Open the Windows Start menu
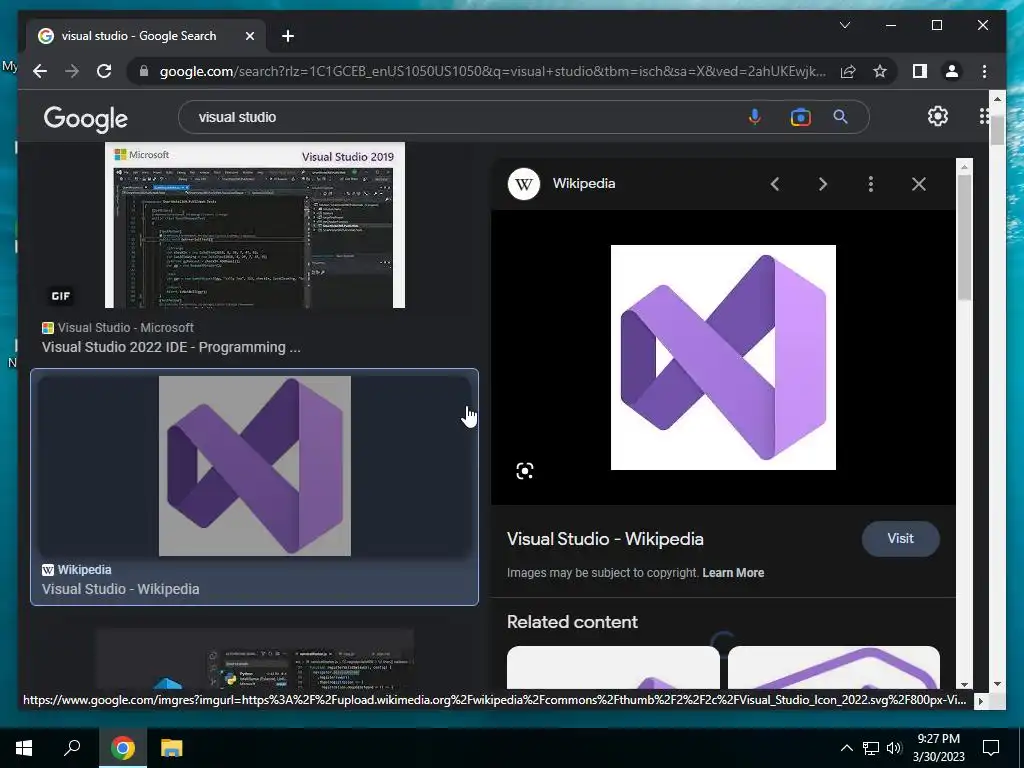1024x768 pixels. [x=24, y=748]
